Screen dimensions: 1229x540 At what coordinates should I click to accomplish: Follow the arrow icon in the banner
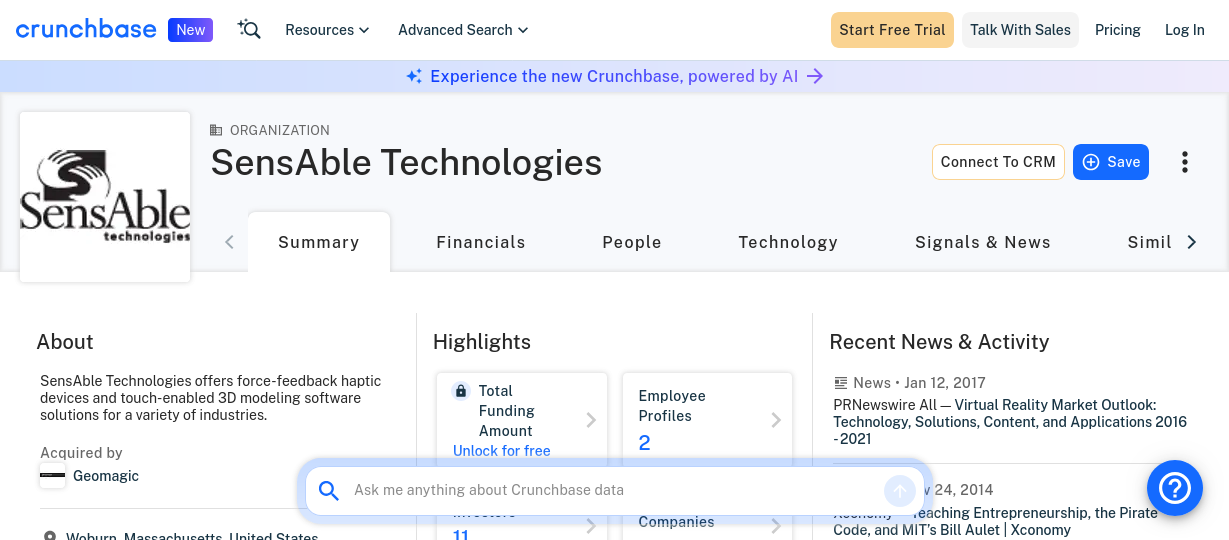[815, 76]
